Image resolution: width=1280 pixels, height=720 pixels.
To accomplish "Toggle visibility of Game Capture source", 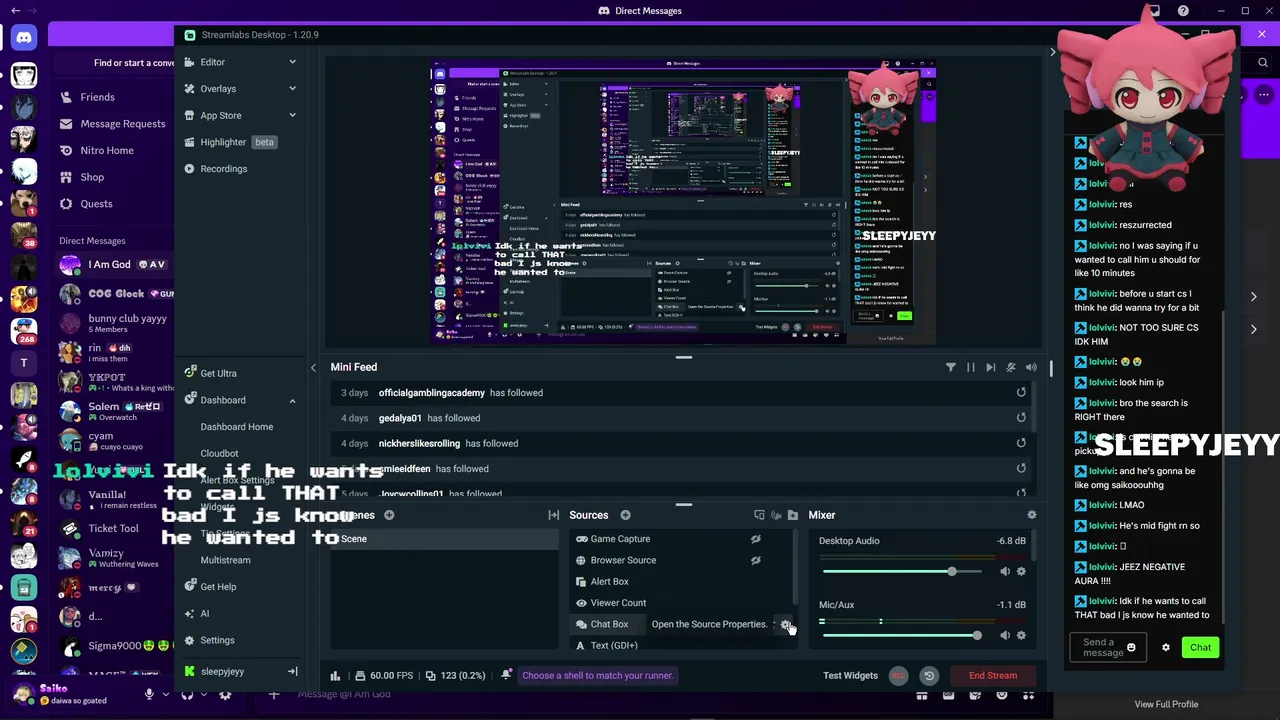I will (x=756, y=539).
